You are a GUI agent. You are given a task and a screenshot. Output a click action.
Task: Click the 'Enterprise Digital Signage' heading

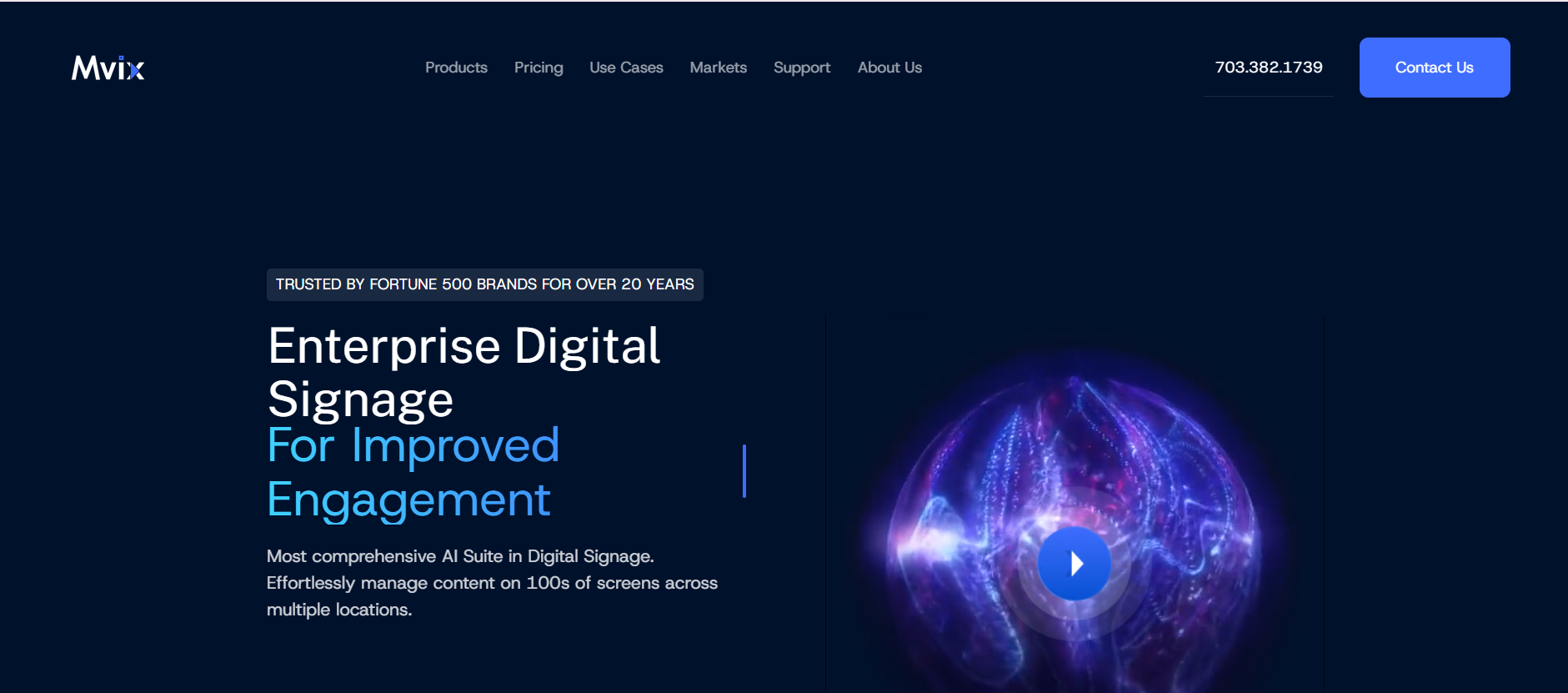(x=464, y=372)
